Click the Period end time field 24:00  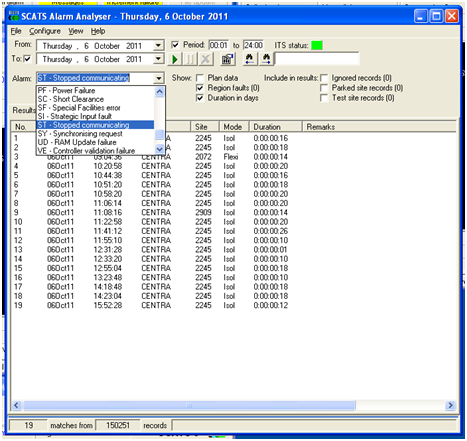tap(253, 45)
